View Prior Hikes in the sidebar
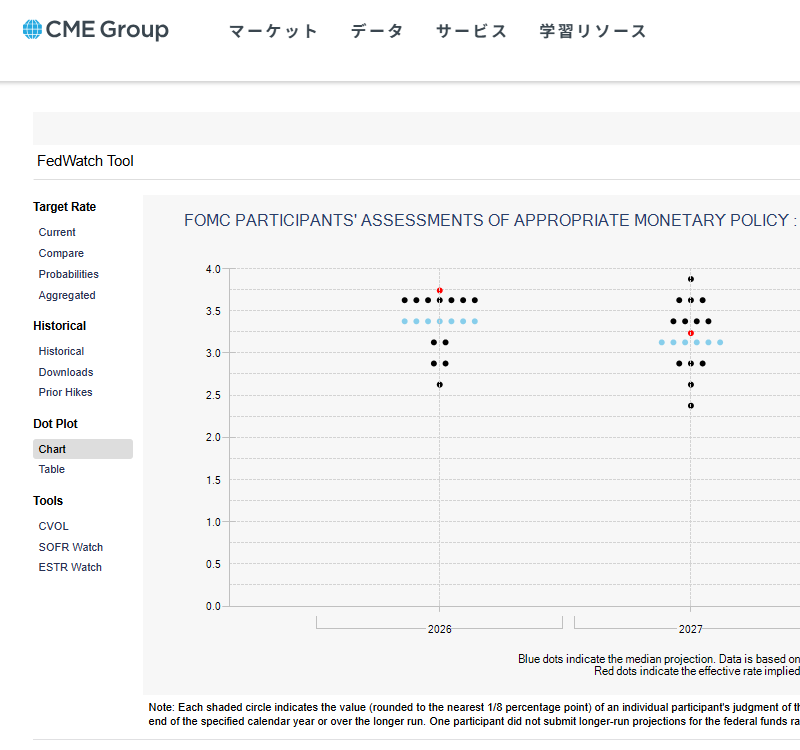 pyautogui.click(x=66, y=392)
